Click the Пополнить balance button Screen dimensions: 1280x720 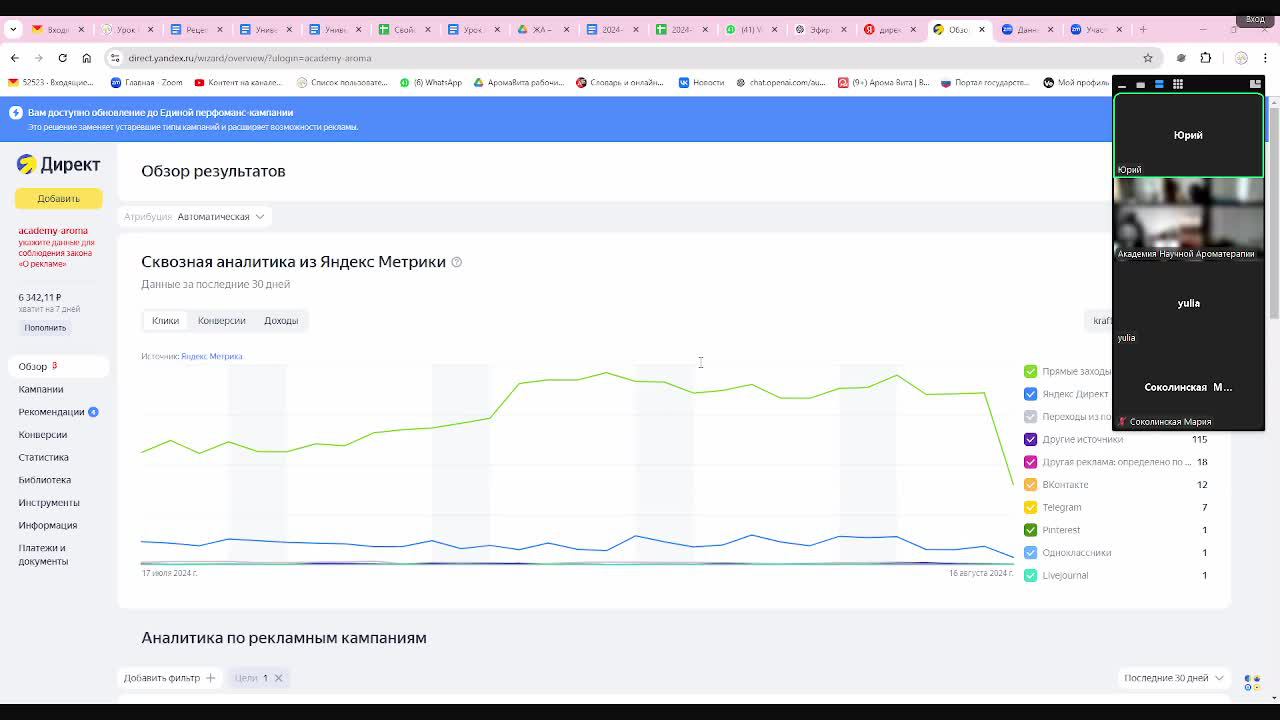tap(45, 328)
